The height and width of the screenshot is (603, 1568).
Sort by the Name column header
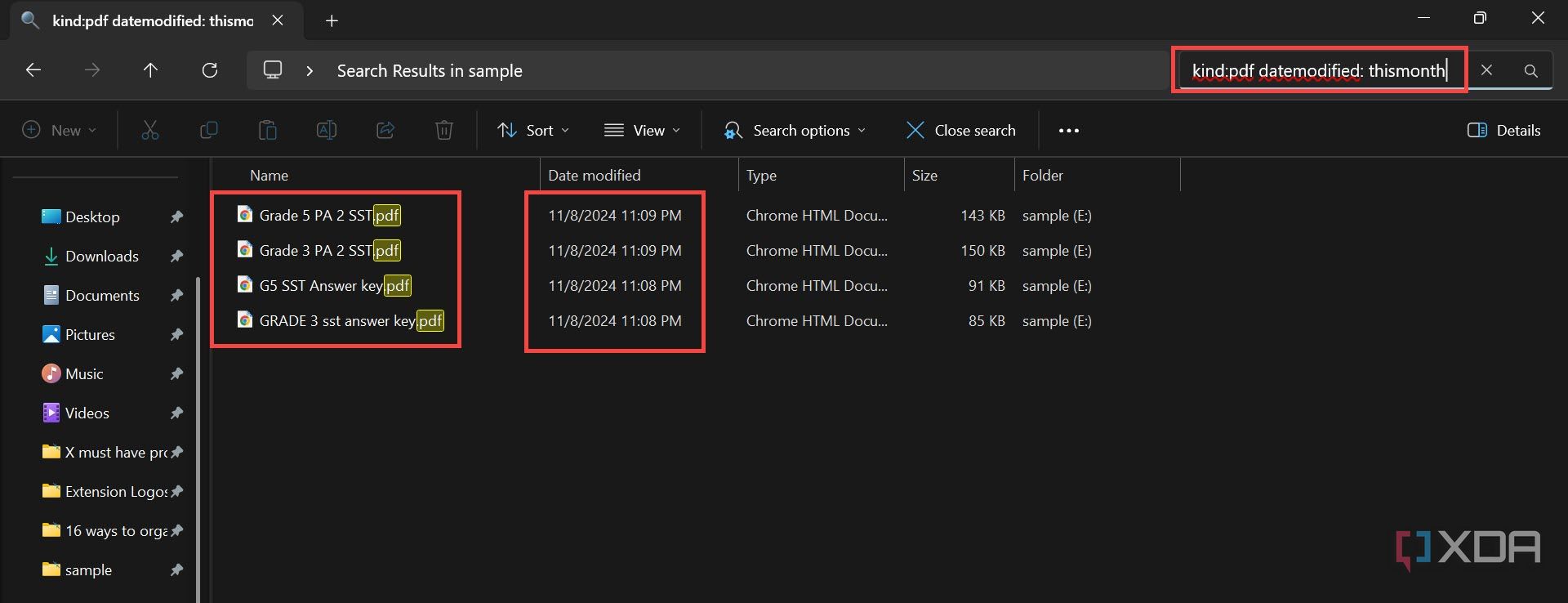tap(269, 175)
